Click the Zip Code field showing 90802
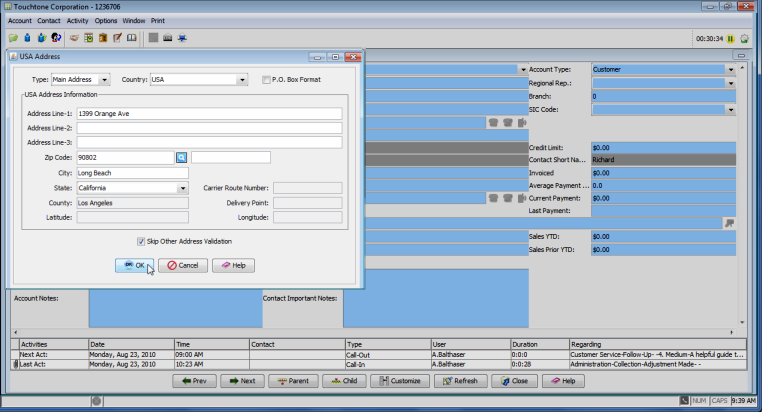The image size is (762, 412). (x=125, y=157)
